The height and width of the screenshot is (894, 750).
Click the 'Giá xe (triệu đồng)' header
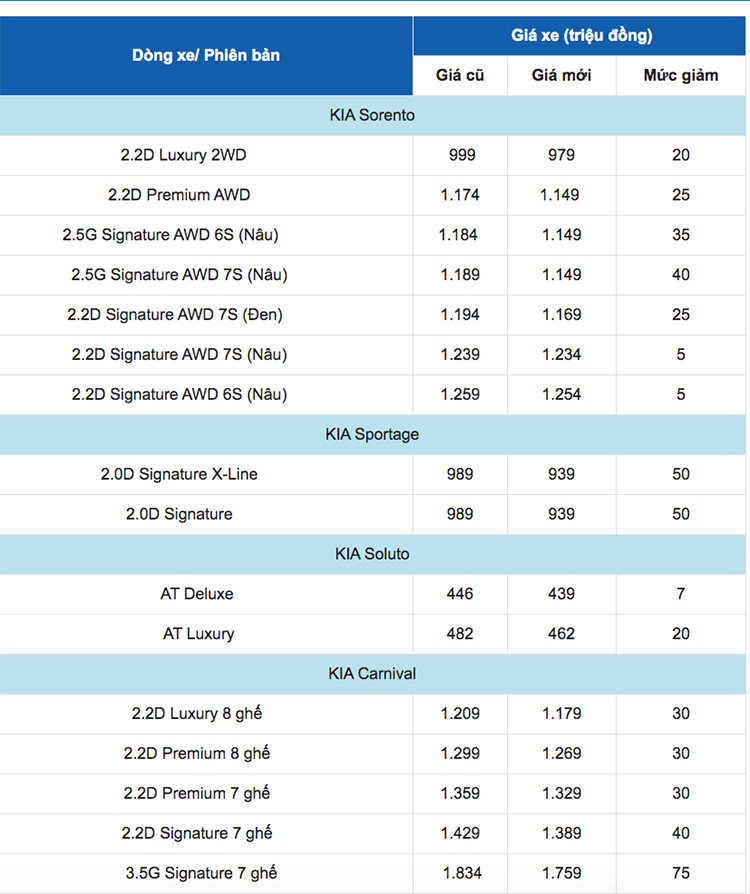[581, 35]
